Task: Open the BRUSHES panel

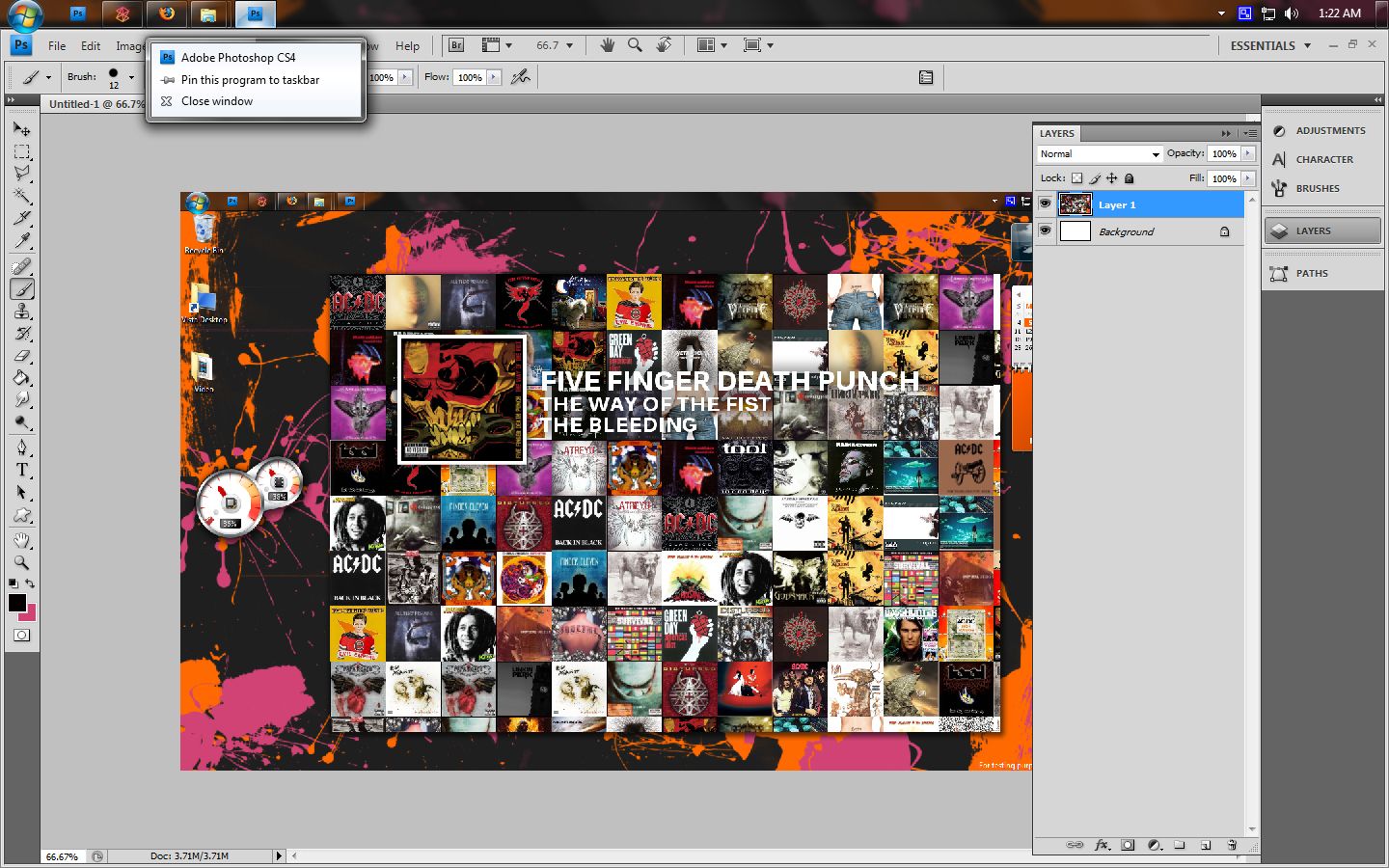Action: [1321, 188]
